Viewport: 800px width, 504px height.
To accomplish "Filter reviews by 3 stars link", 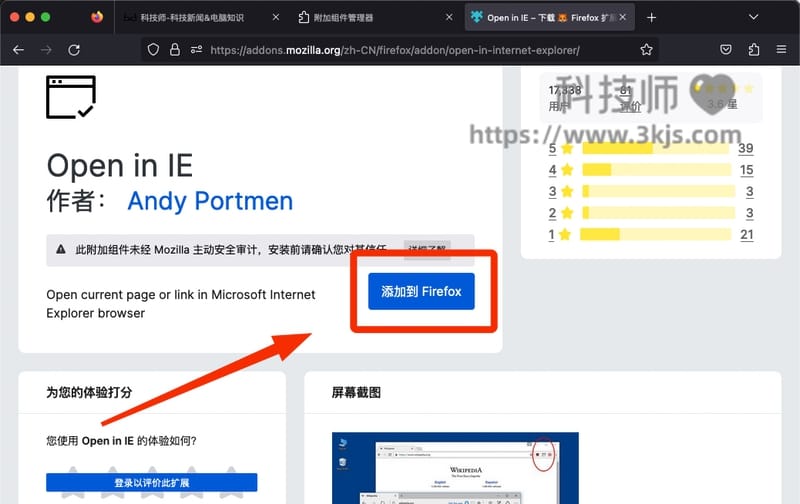I will (553, 191).
